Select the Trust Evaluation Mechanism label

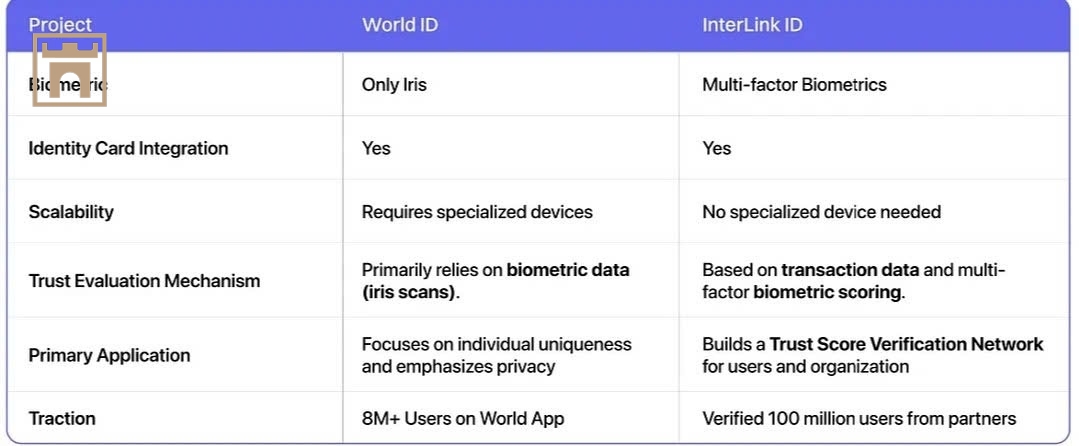[x=145, y=281]
